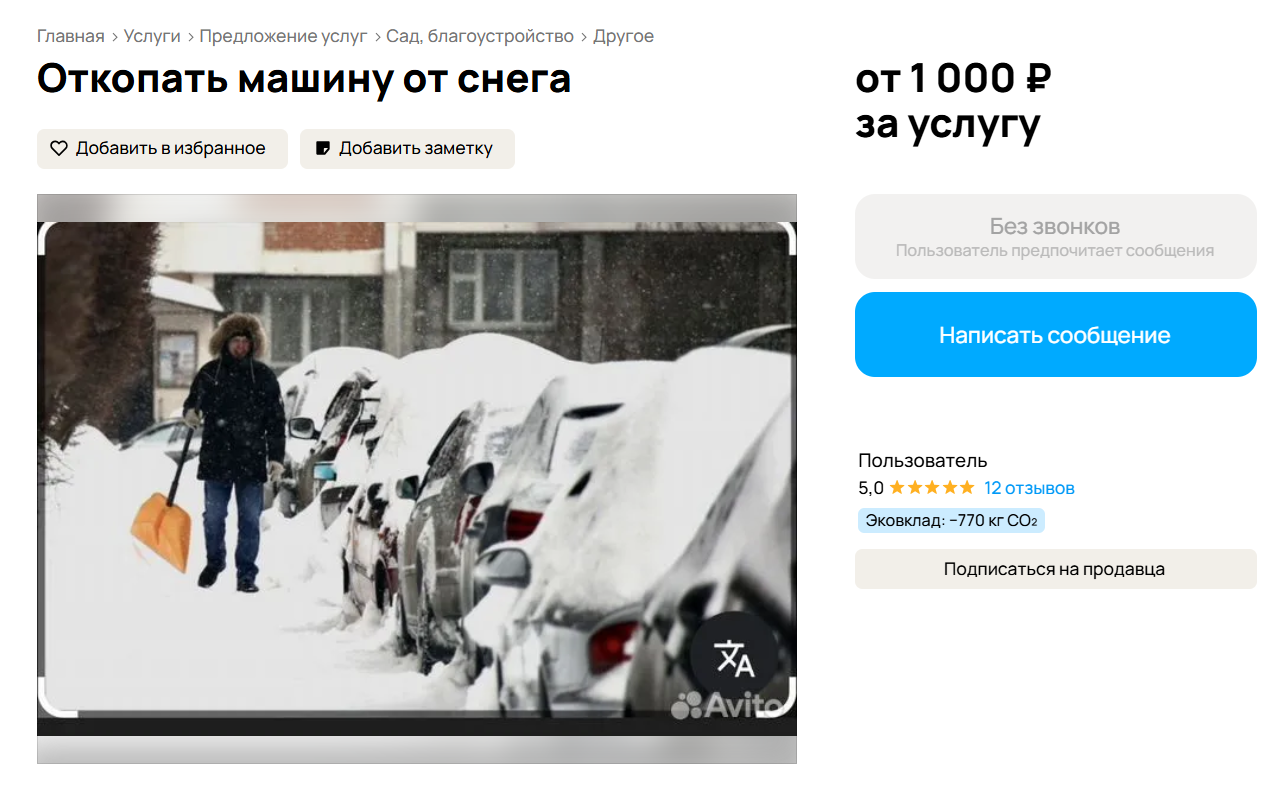Viewport: 1272px width, 794px height.
Task: Click the heart icon to favorite the listing
Action: (59, 148)
